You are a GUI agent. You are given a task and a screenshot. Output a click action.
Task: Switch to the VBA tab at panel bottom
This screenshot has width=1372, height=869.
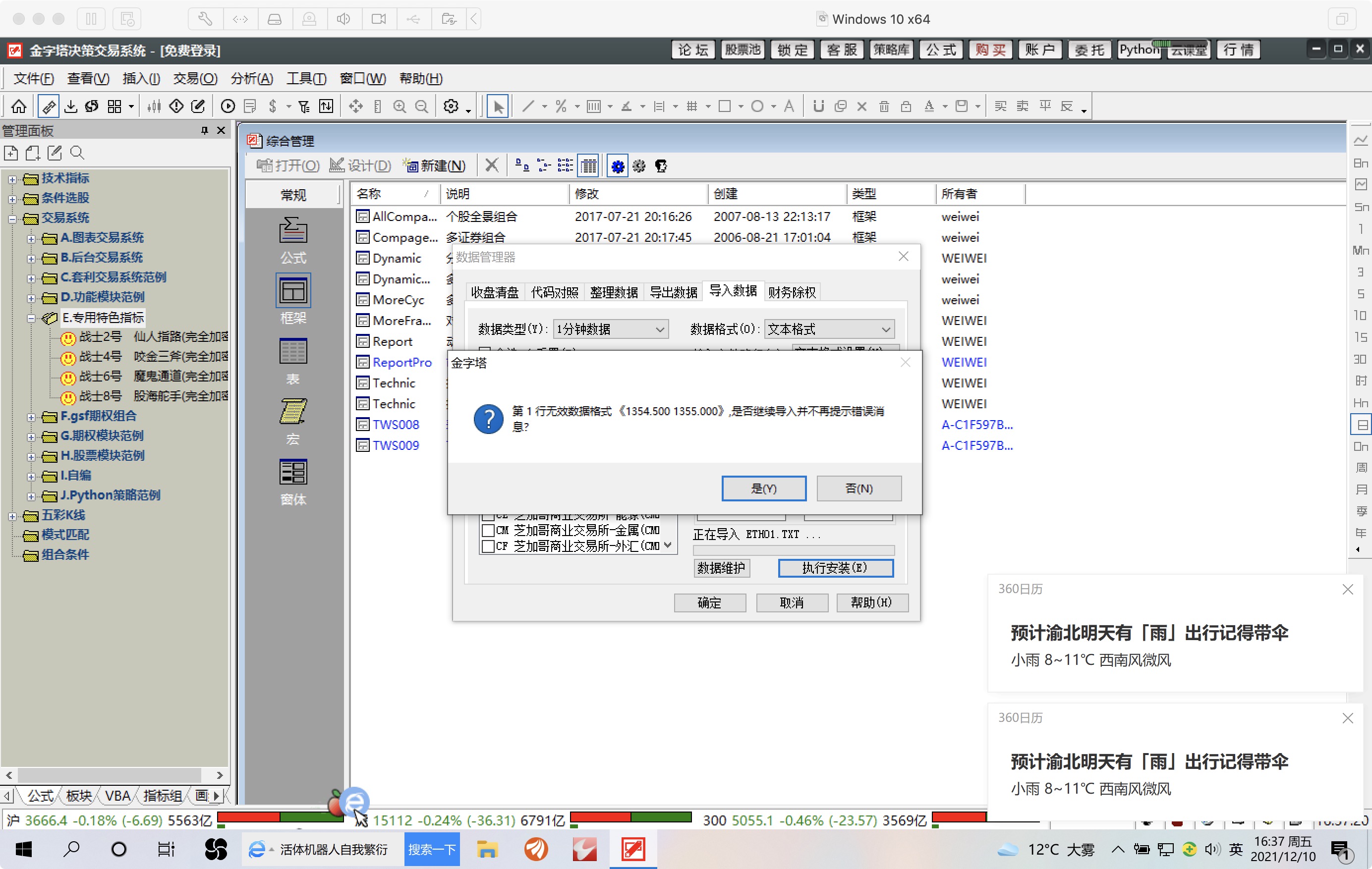(118, 796)
